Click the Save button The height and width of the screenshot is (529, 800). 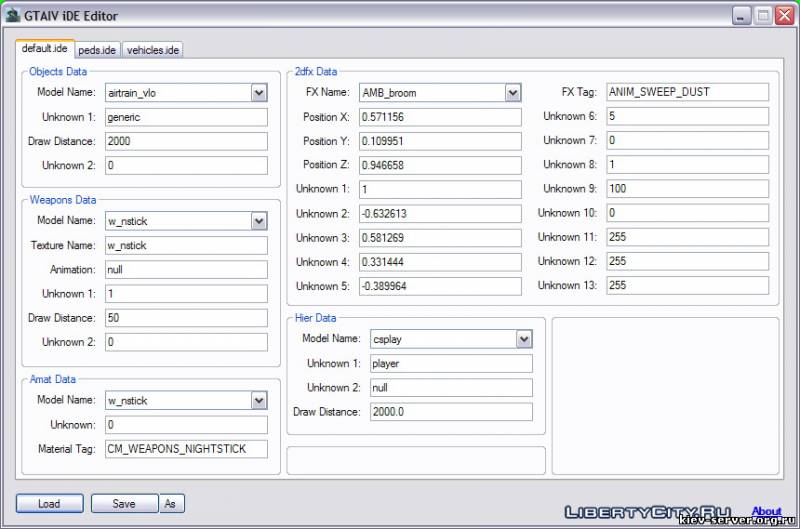[124, 504]
